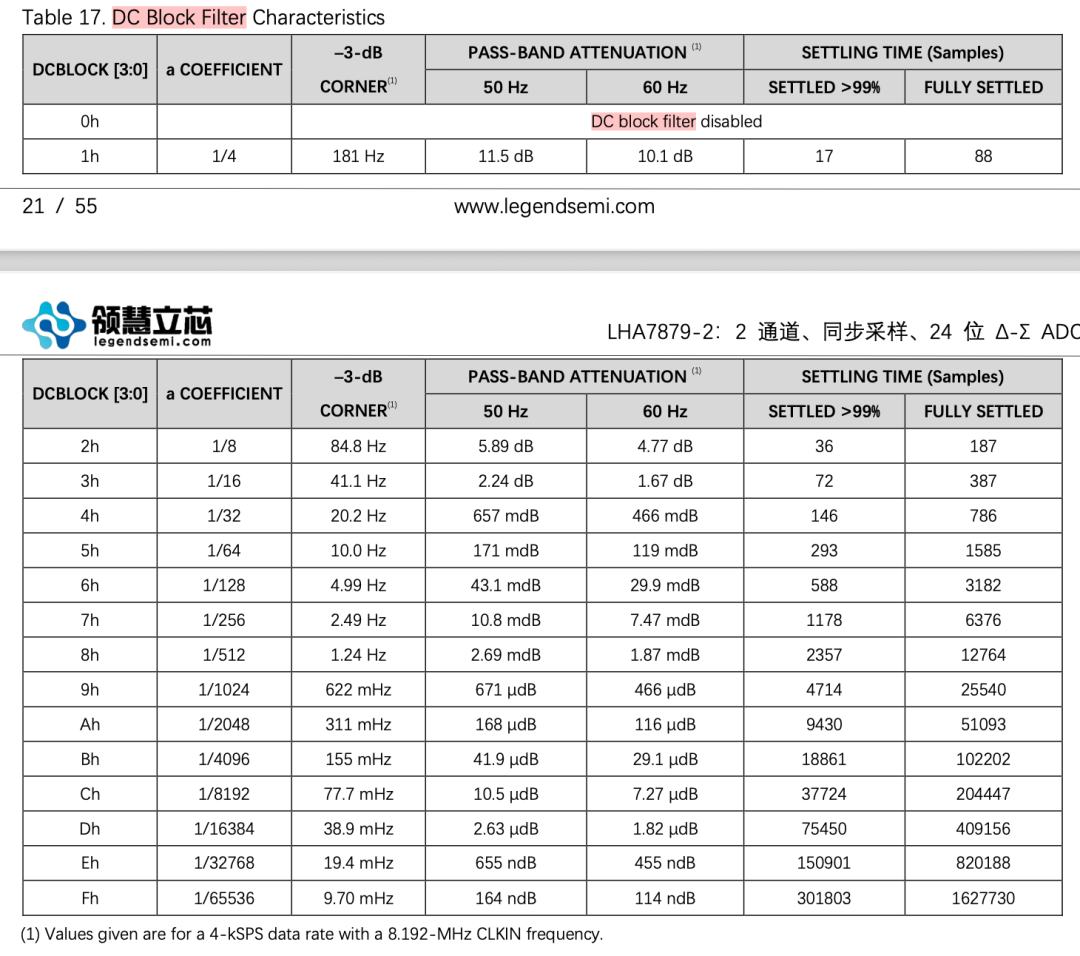Select the '37724' settled samples cell
This screenshot has height=956, width=1080.
point(824,794)
